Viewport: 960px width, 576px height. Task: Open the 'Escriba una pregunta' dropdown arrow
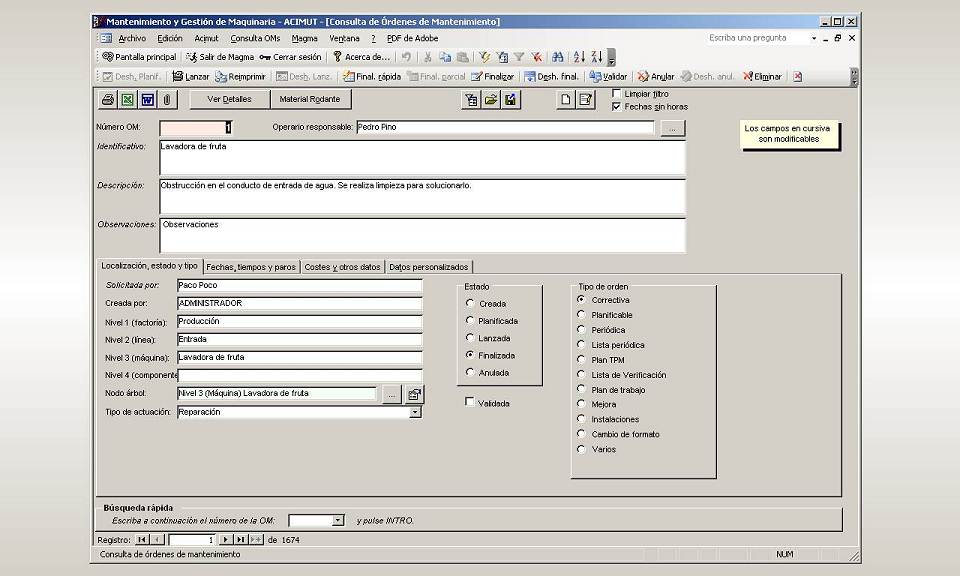pyautogui.click(x=814, y=38)
